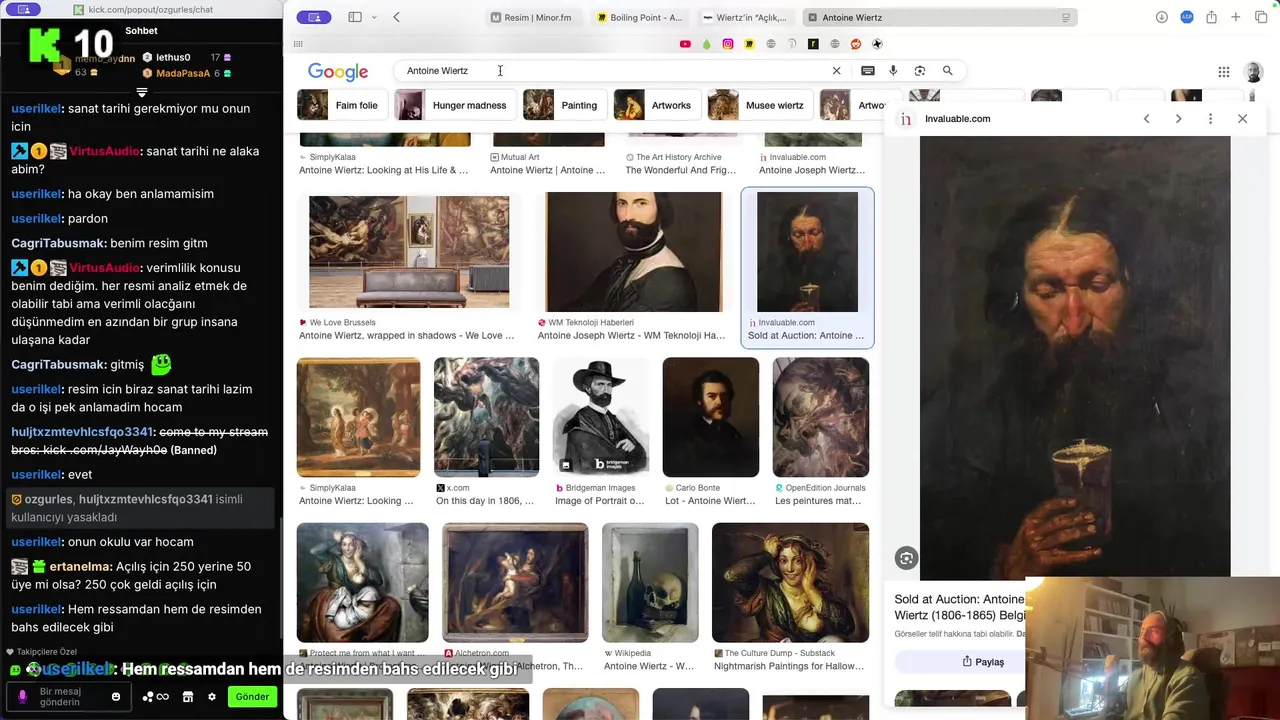
Task: Open the Reddit bookmark in favorites bar
Action: [x=856, y=44]
